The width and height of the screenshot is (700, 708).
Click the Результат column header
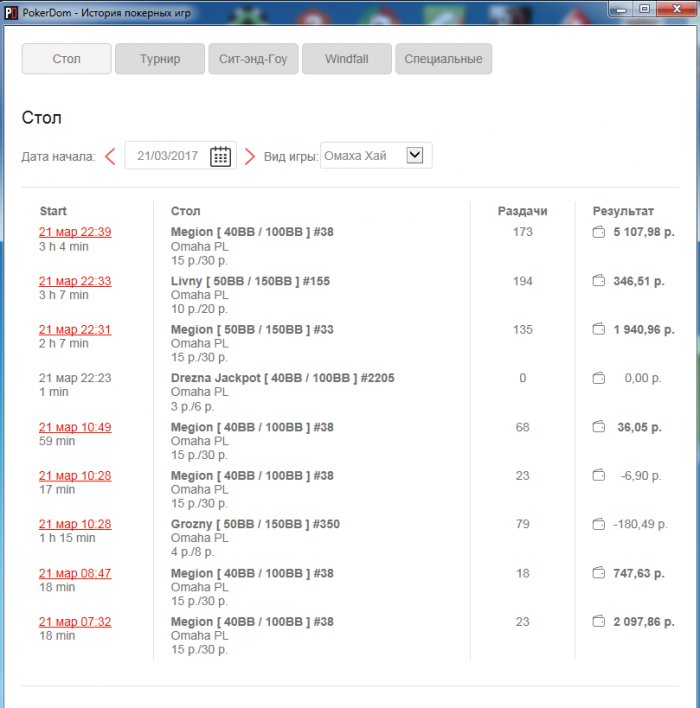(x=623, y=211)
